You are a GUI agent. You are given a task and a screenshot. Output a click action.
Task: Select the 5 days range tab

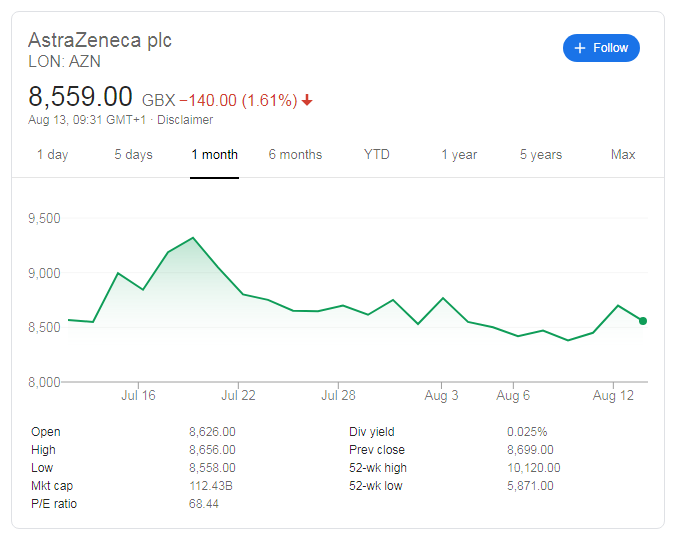tap(133, 155)
